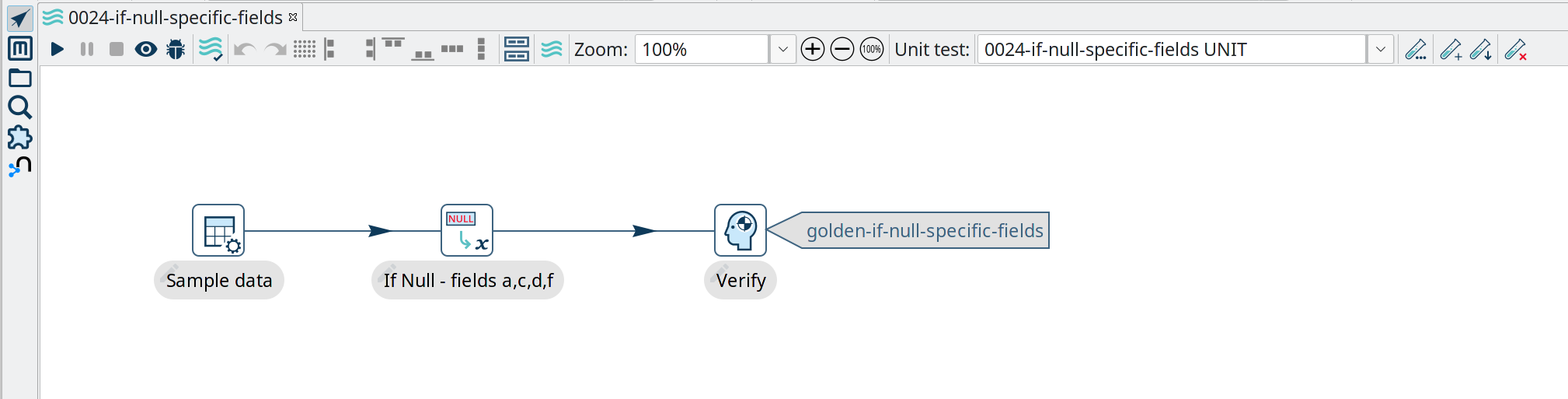Expand the Unit test dropdown arrow
The height and width of the screenshot is (399, 1568).
[1380, 50]
